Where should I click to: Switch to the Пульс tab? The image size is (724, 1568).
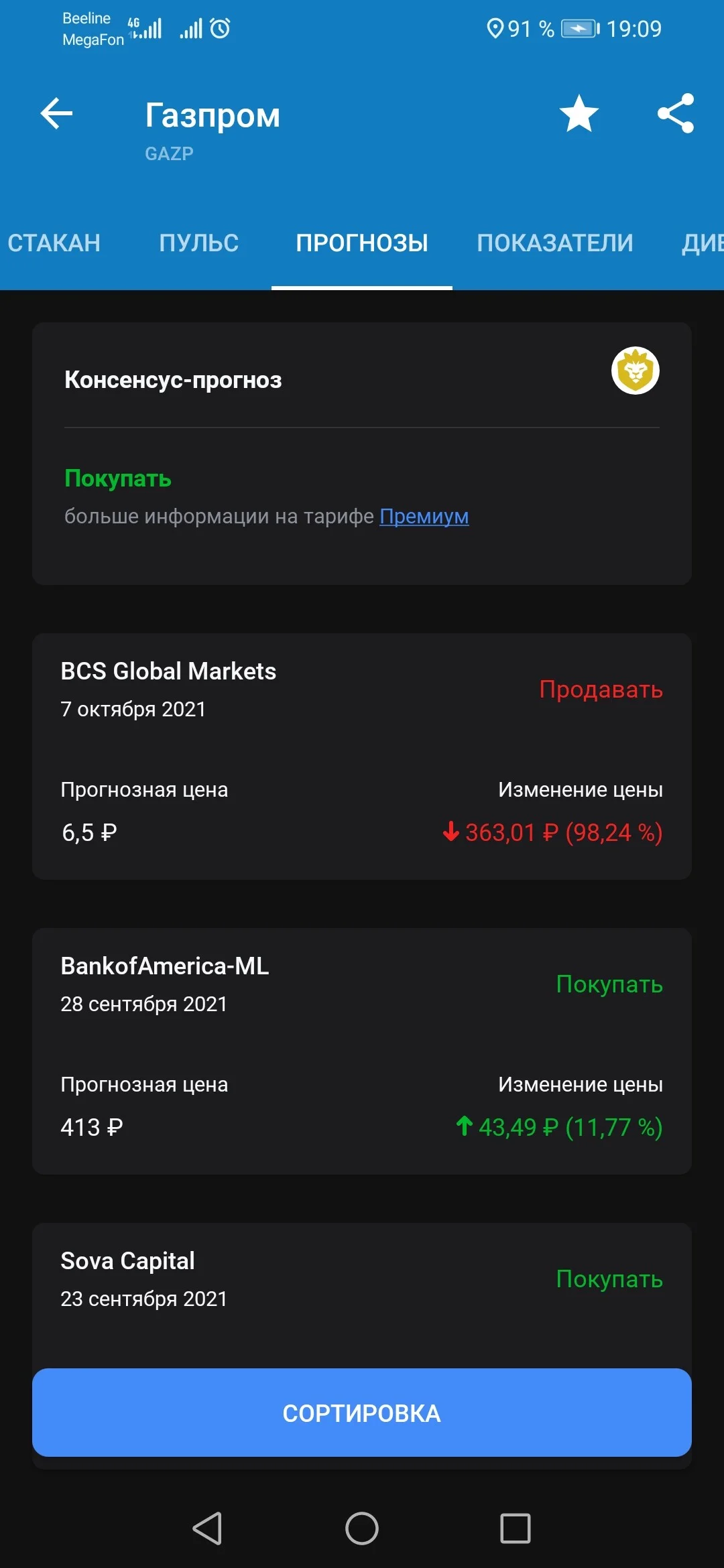[x=198, y=243]
